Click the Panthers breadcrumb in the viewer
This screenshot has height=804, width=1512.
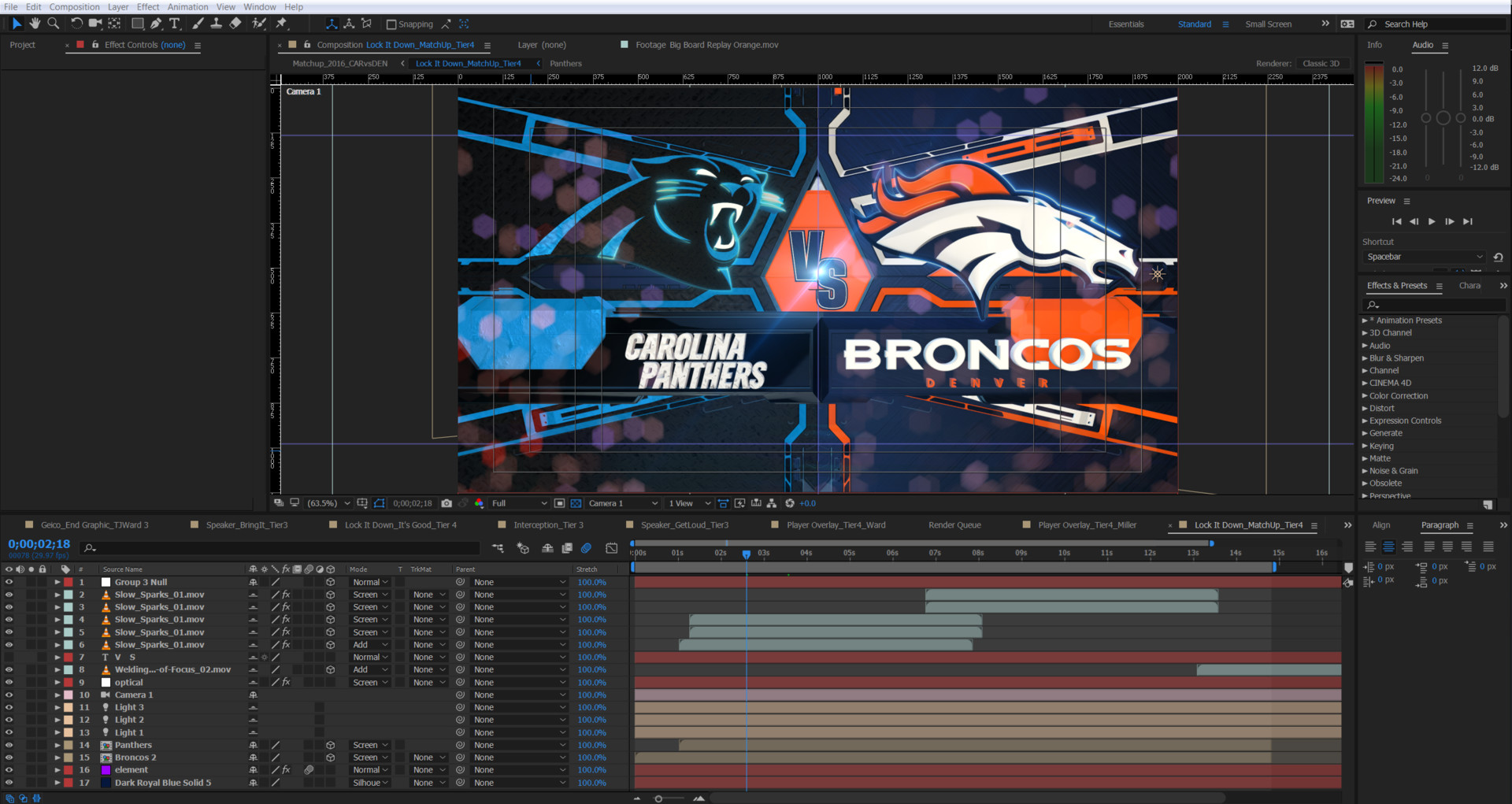click(x=565, y=64)
